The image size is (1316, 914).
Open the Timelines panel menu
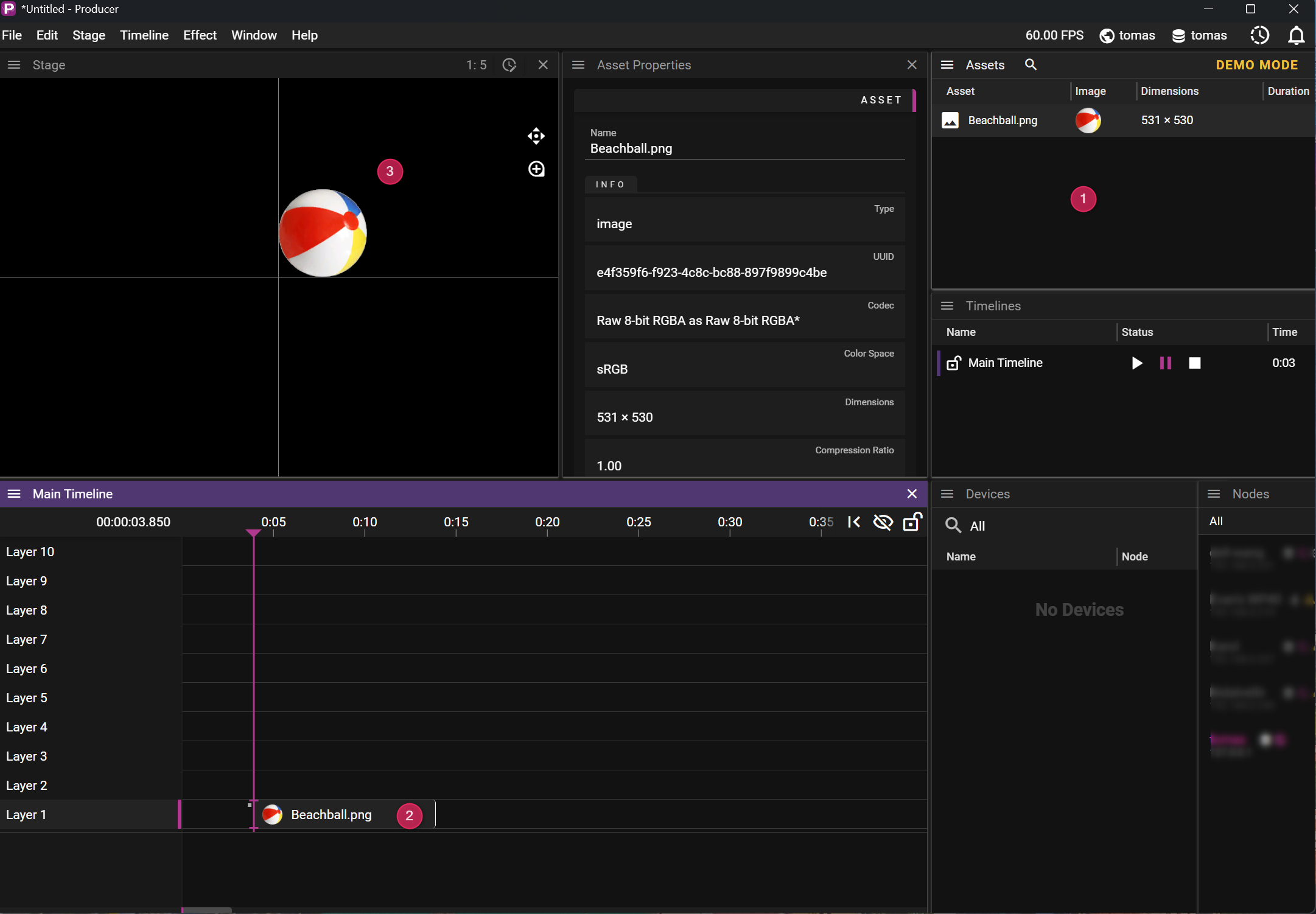click(x=947, y=306)
